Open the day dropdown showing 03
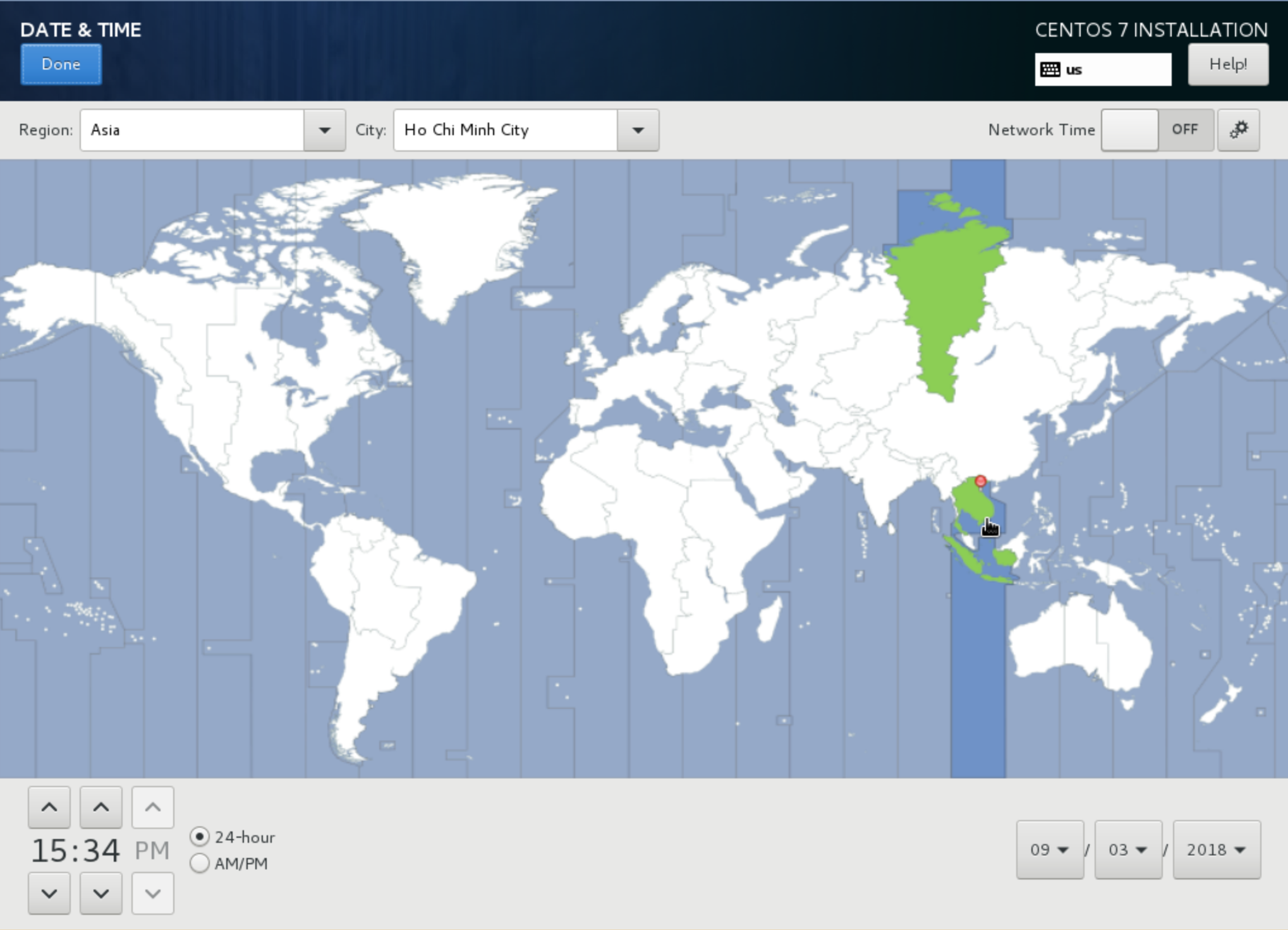Screen dimensions: 1288x930 point(1128,850)
